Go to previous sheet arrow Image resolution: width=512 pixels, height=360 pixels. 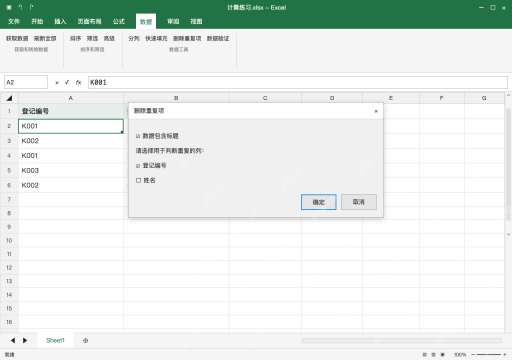click(x=13, y=340)
